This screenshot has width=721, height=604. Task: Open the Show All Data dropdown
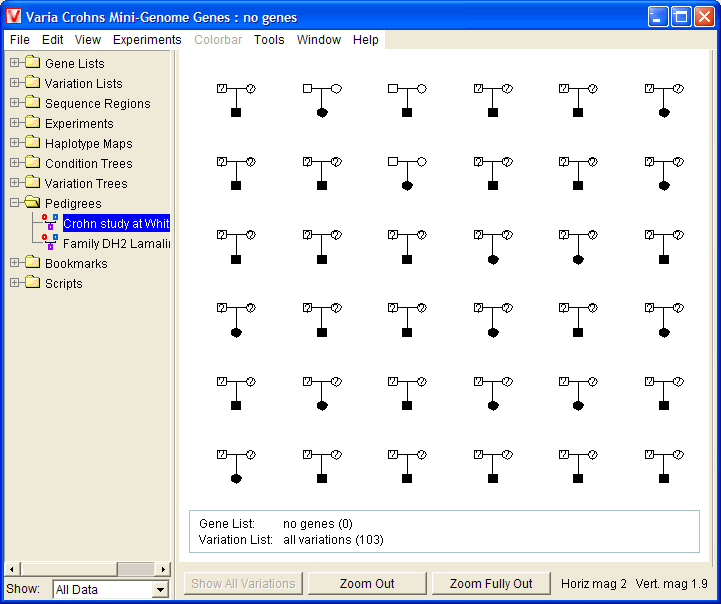[160, 590]
